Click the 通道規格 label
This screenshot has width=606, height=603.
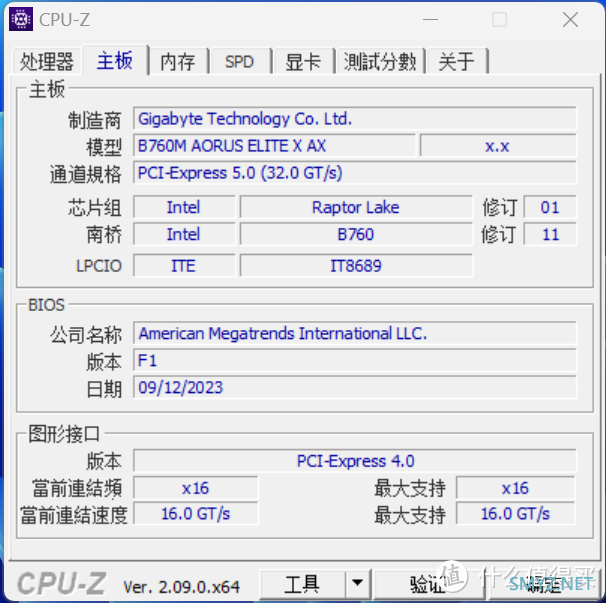[x=85, y=174]
